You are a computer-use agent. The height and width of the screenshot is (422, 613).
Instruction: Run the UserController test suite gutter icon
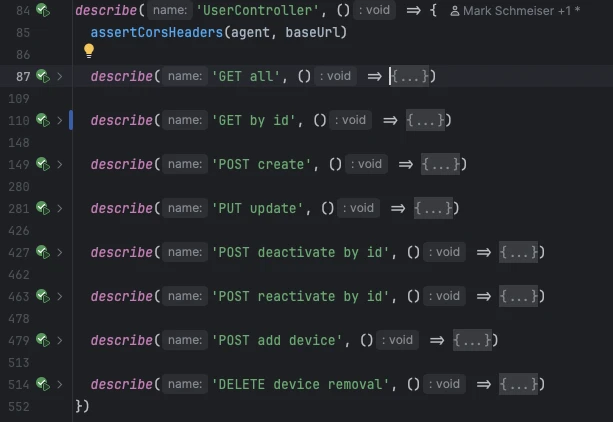click(x=43, y=11)
